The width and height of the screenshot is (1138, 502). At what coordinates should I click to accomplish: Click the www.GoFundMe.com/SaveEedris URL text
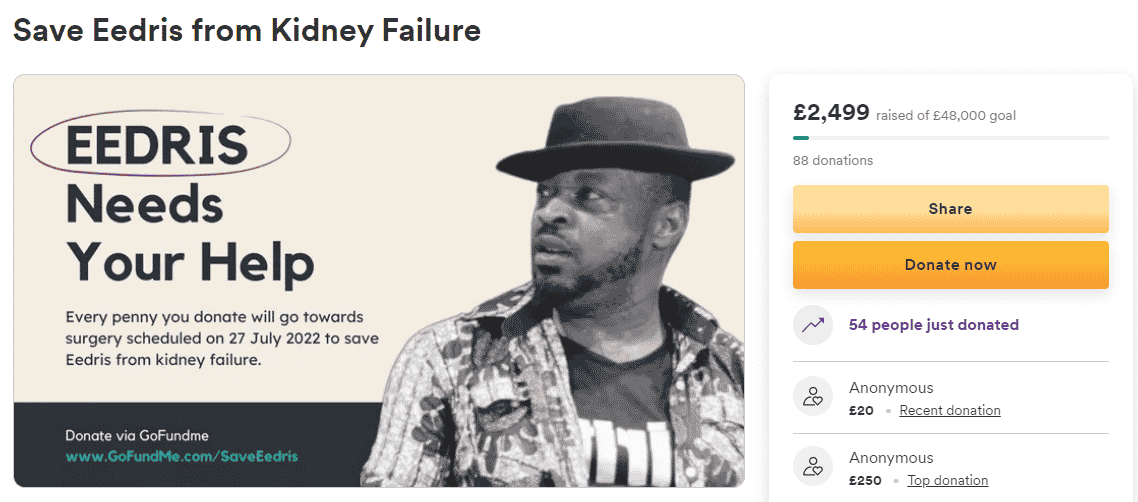click(x=181, y=456)
